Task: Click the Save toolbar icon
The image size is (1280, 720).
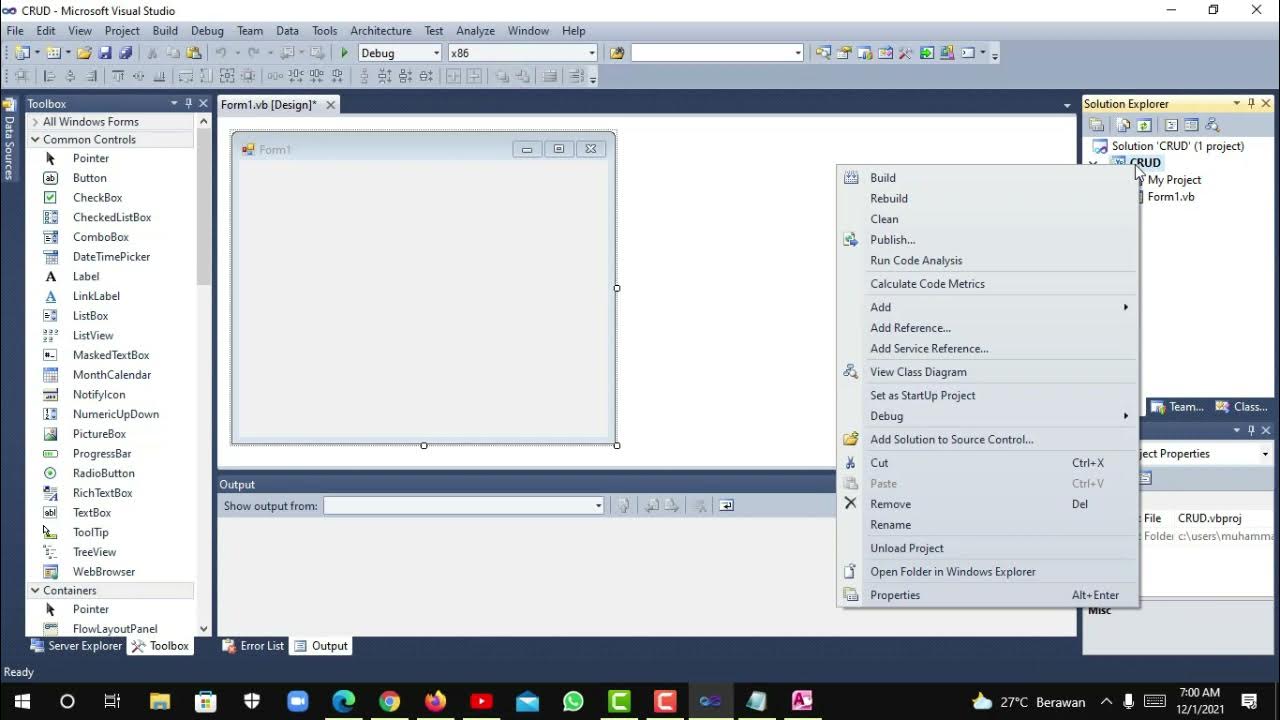Action: (104, 53)
